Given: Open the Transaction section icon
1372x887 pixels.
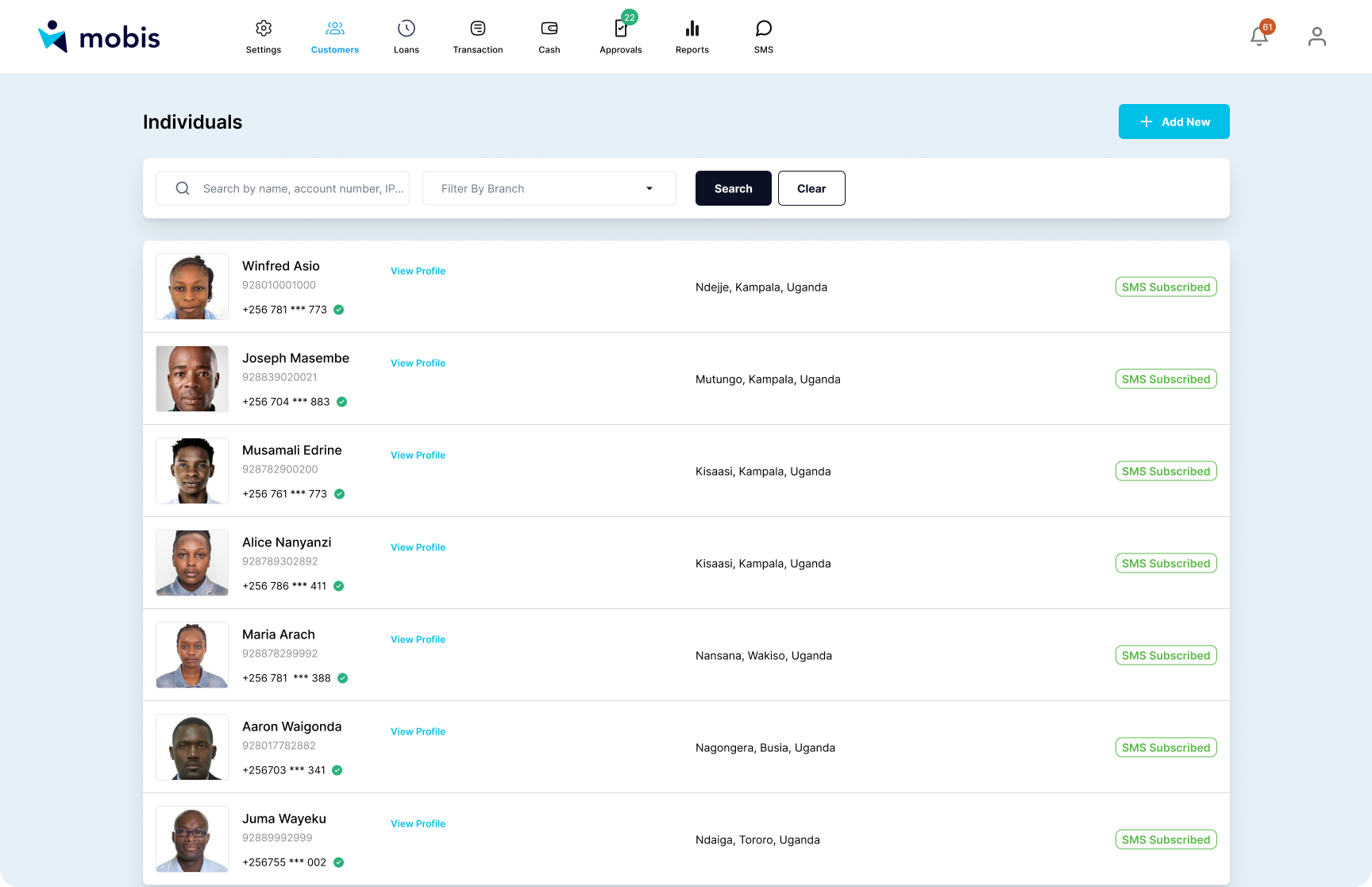Looking at the screenshot, I should point(477,29).
